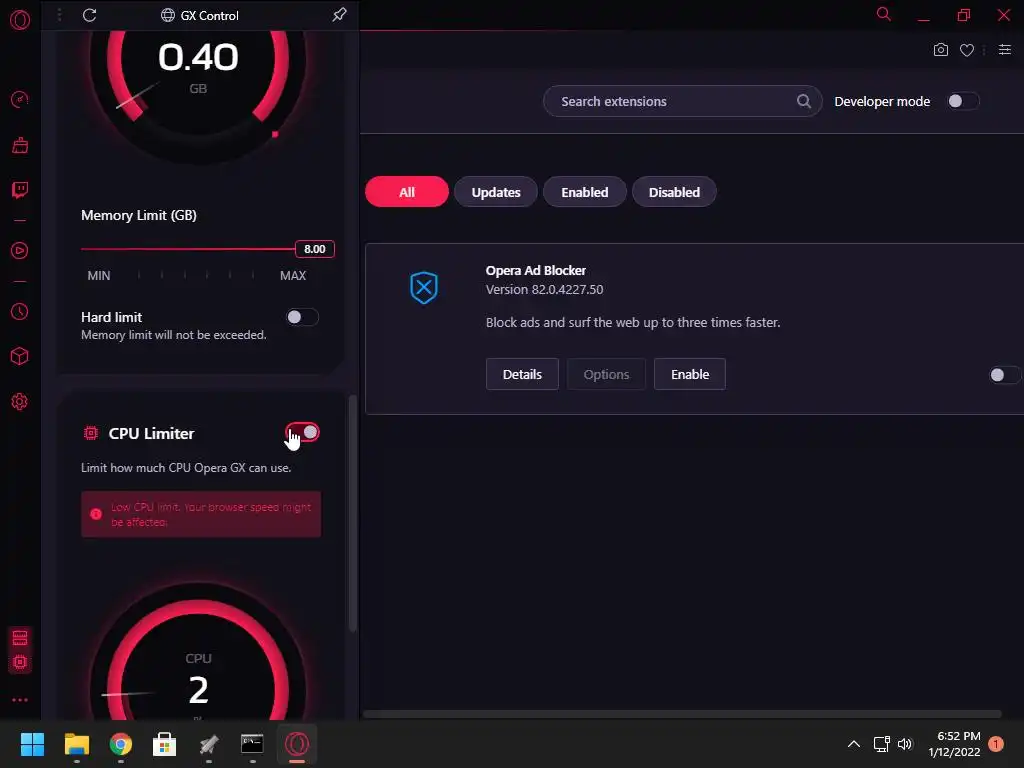Screen dimensions: 1024x768
Task: Open Windows Start menu
Action: pos(32,744)
